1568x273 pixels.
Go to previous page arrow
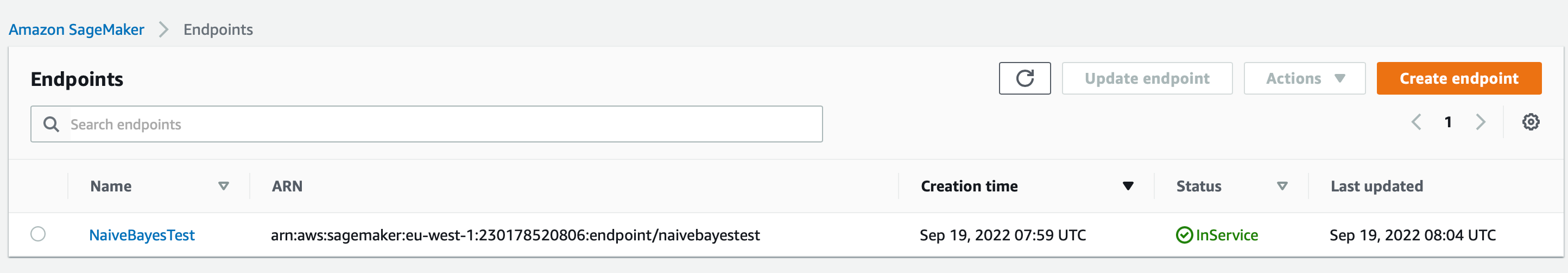1417,122
